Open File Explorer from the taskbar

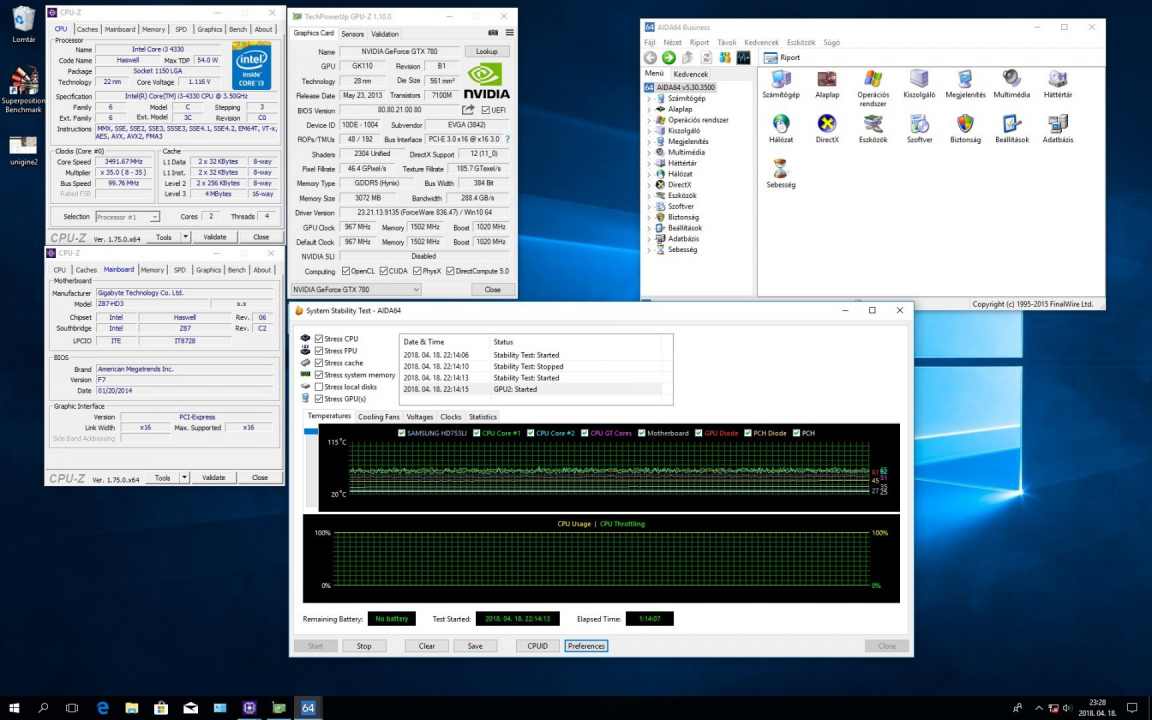coord(132,708)
